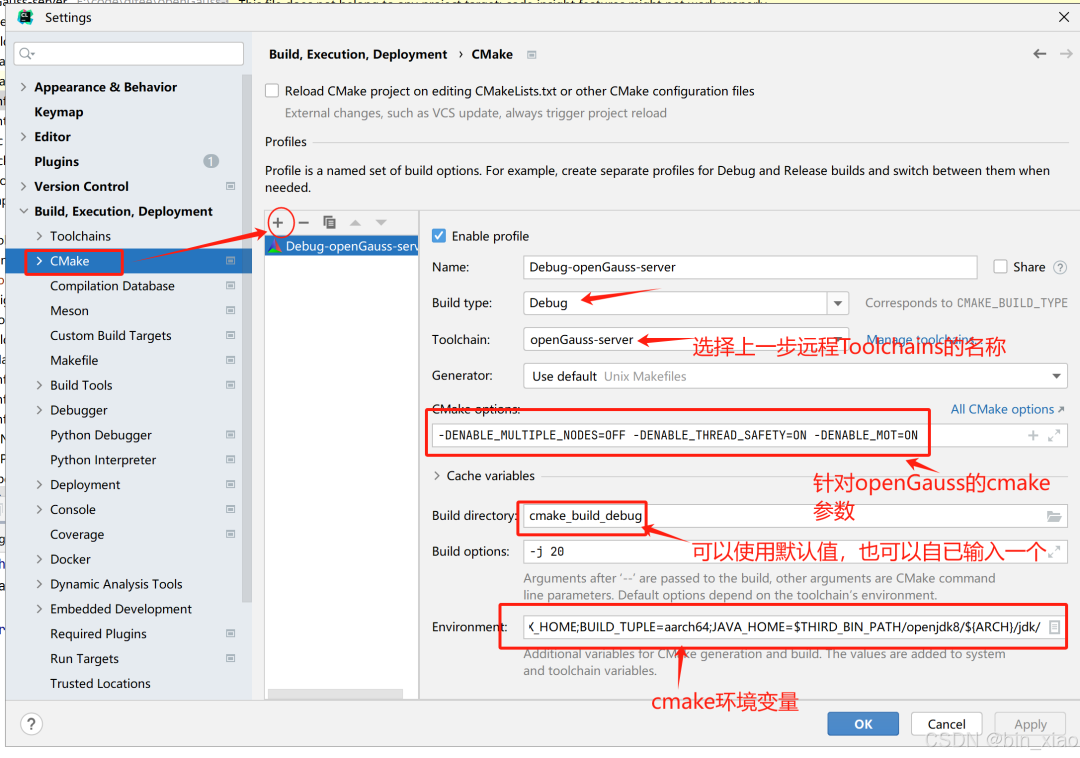Click Plugins update count badge

(211, 161)
